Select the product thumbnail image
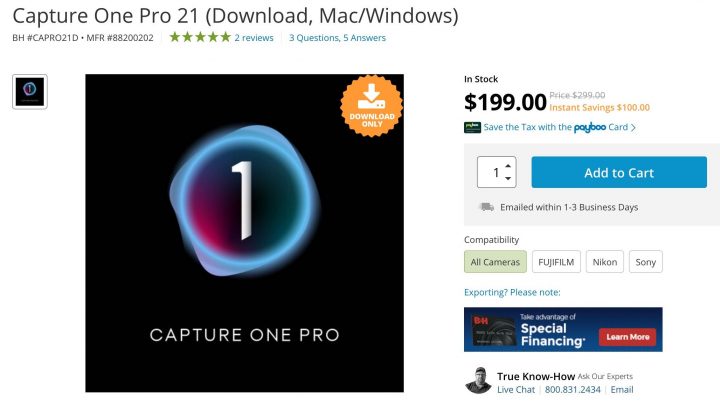This screenshot has height=406, width=720. tap(30, 91)
